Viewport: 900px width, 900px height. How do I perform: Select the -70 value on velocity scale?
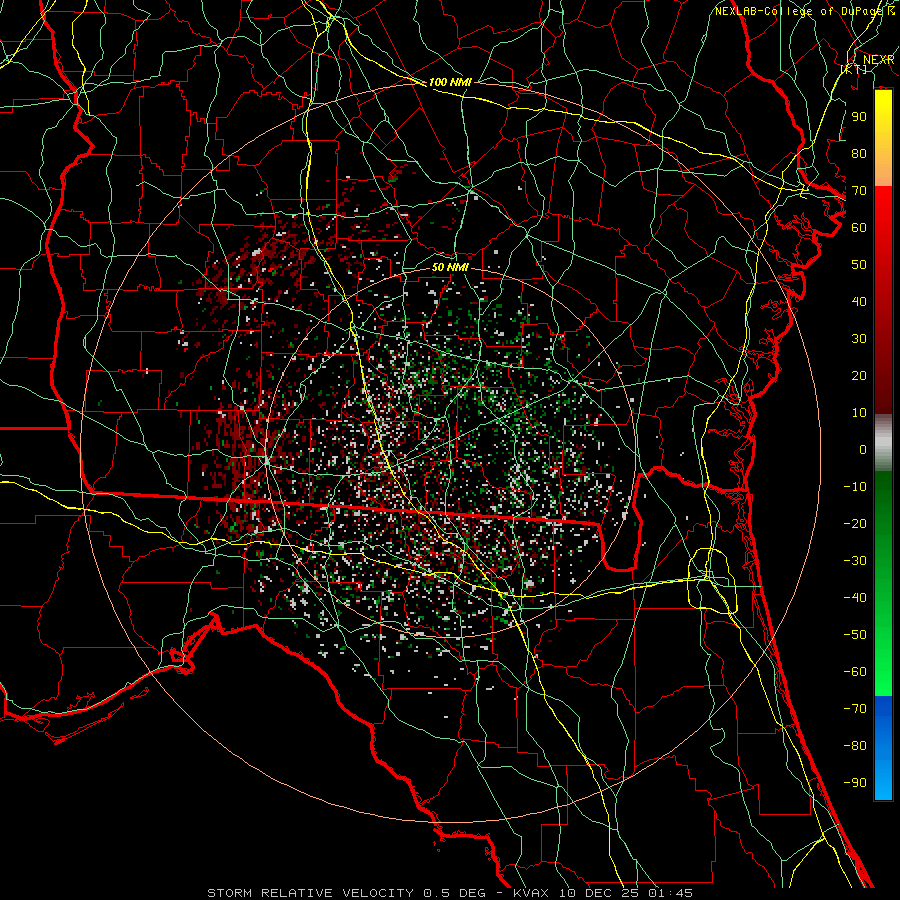point(855,709)
